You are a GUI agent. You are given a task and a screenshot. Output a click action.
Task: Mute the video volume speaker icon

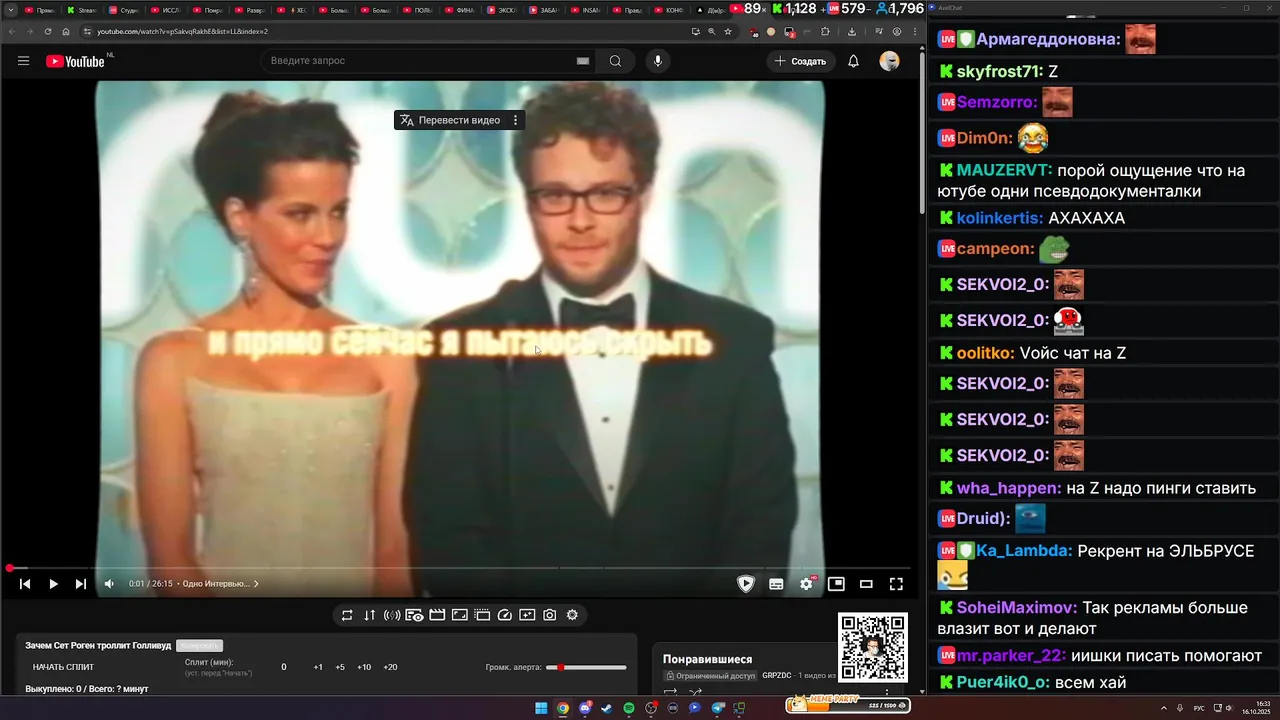tap(109, 584)
